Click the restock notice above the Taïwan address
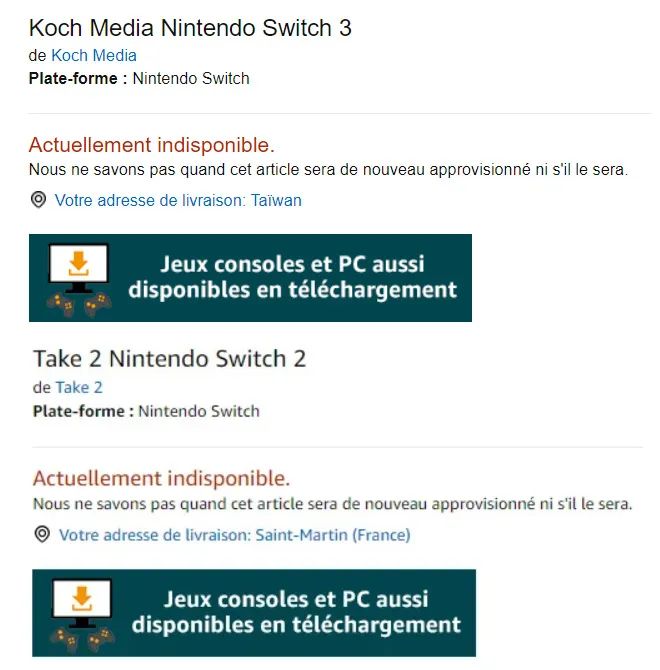660x670 pixels. [328, 170]
